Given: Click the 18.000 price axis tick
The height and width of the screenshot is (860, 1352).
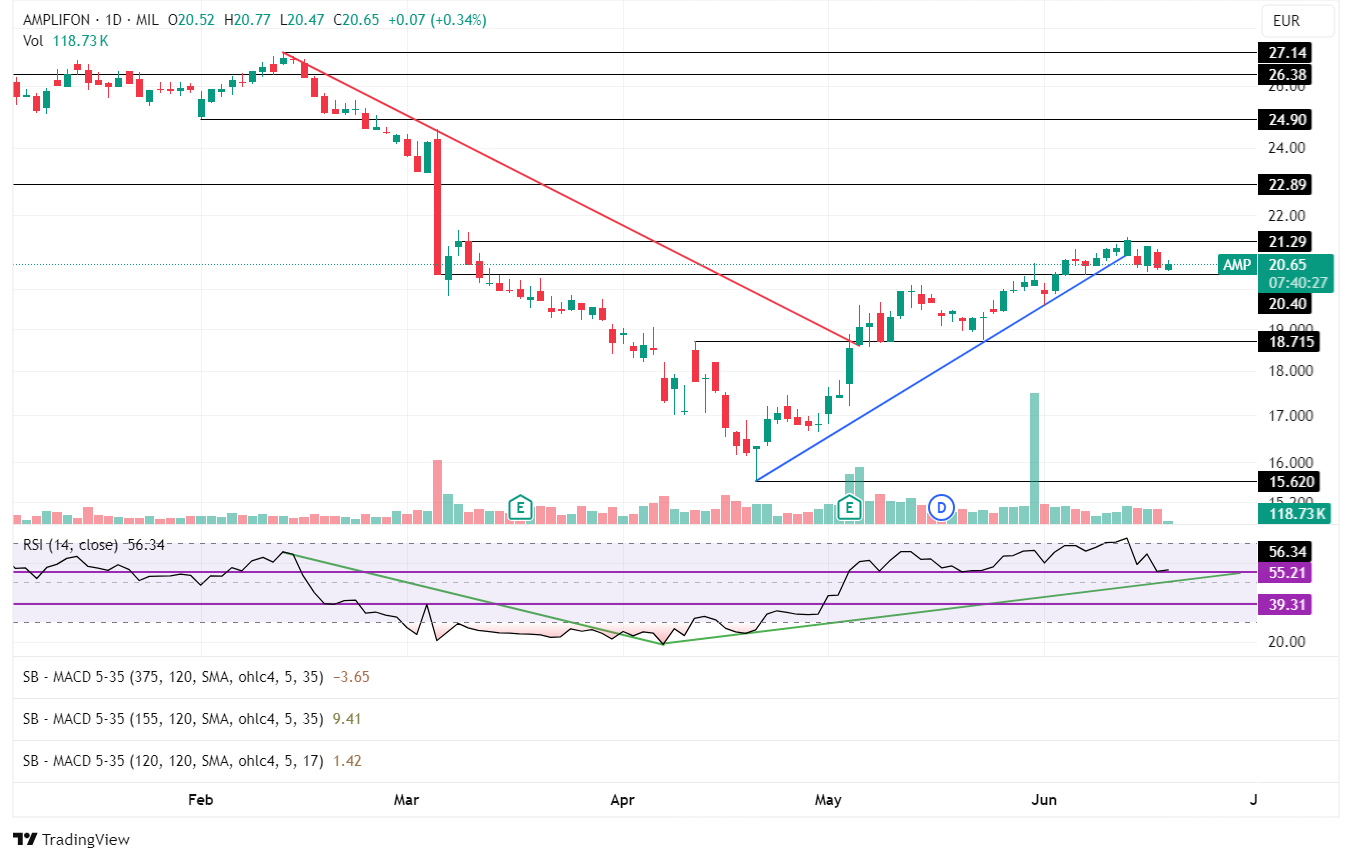Looking at the screenshot, I should (x=1291, y=371).
